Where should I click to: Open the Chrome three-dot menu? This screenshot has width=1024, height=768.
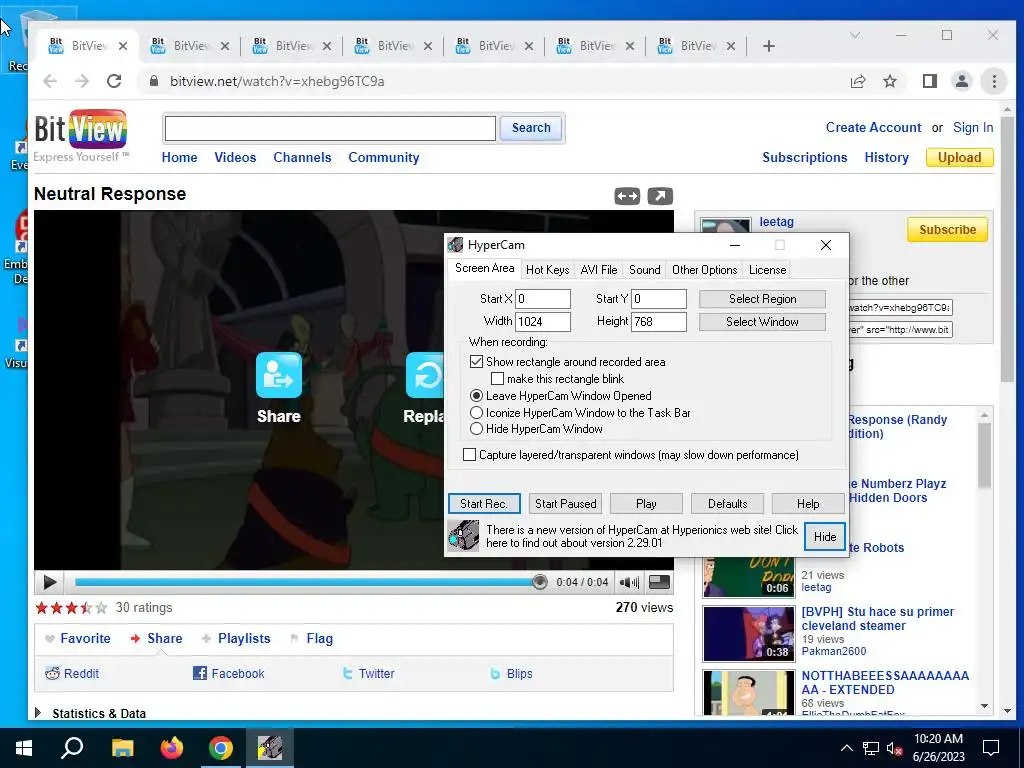(x=994, y=81)
